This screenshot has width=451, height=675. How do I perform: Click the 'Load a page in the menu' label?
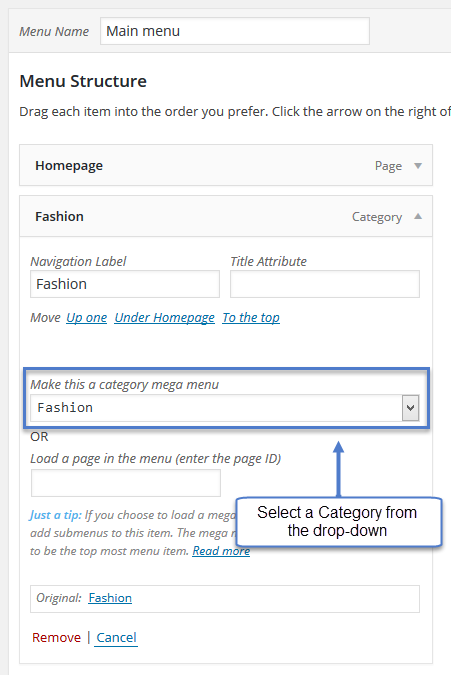click(x=155, y=458)
